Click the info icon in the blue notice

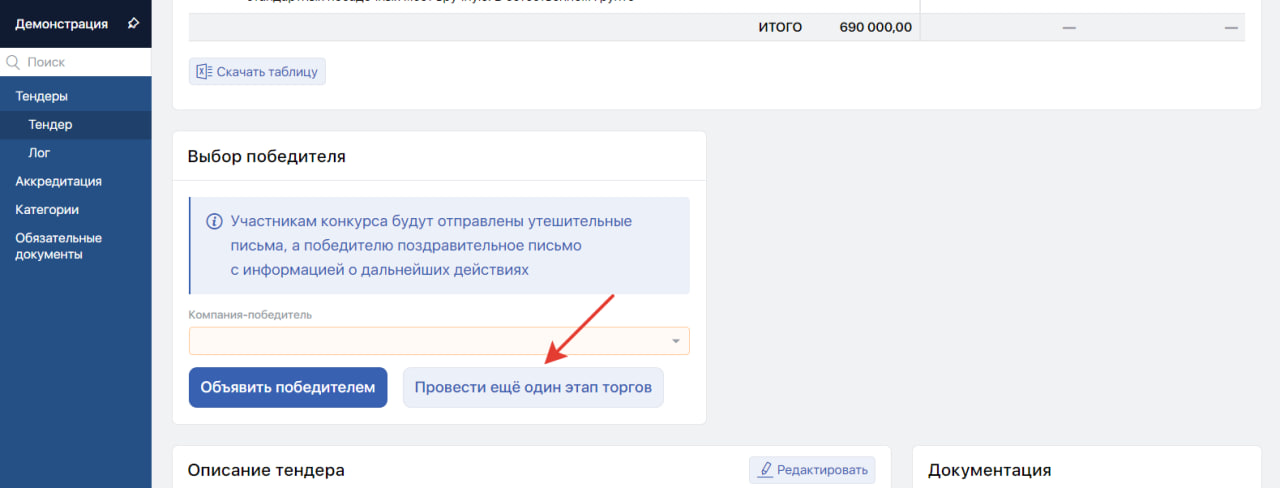coord(214,221)
